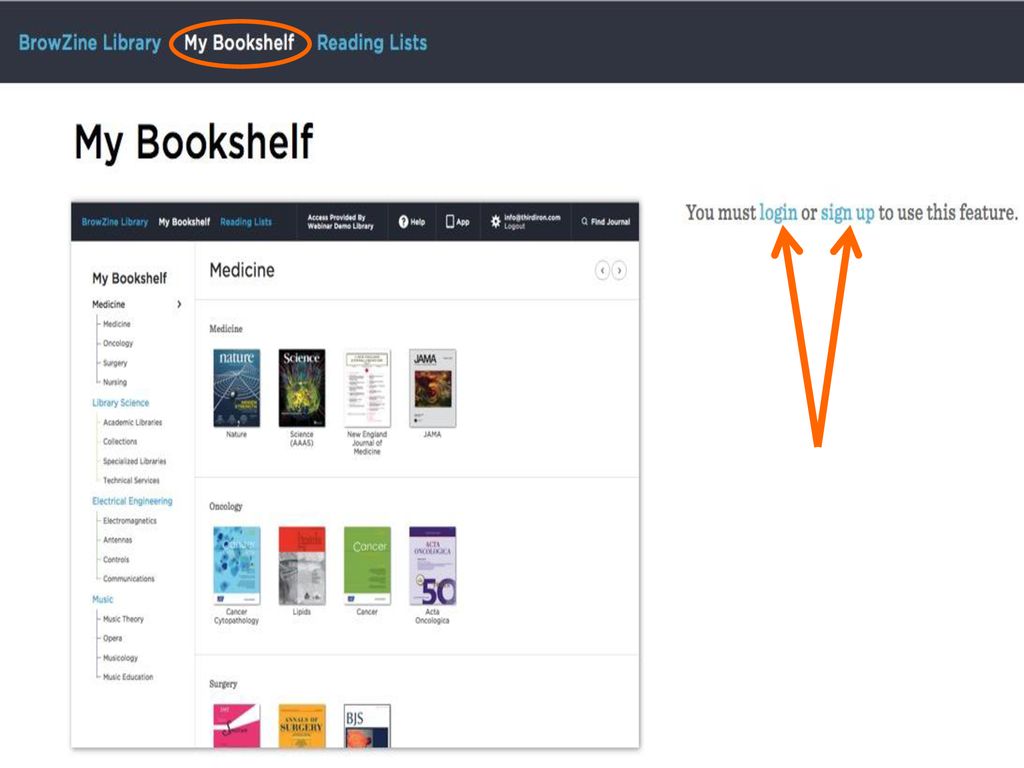Open Electrical Engineering bookshelf category
This screenshot has width=1024, height=768.
132,501
